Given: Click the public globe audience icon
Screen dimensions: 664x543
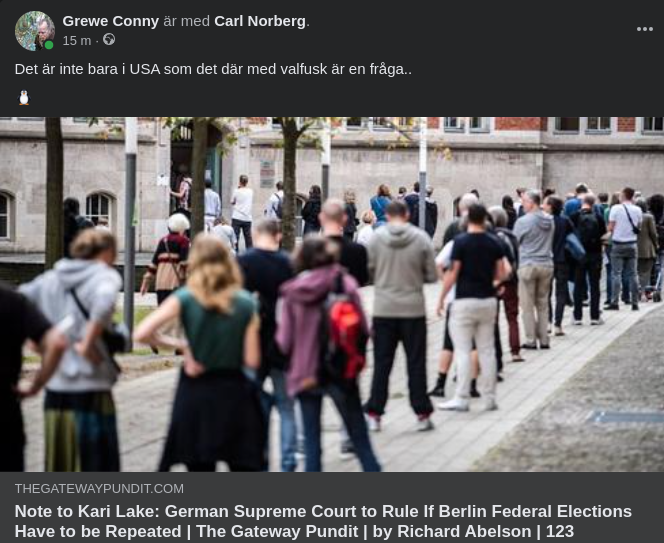Looking at the screenshot, I should click(109, 39).
